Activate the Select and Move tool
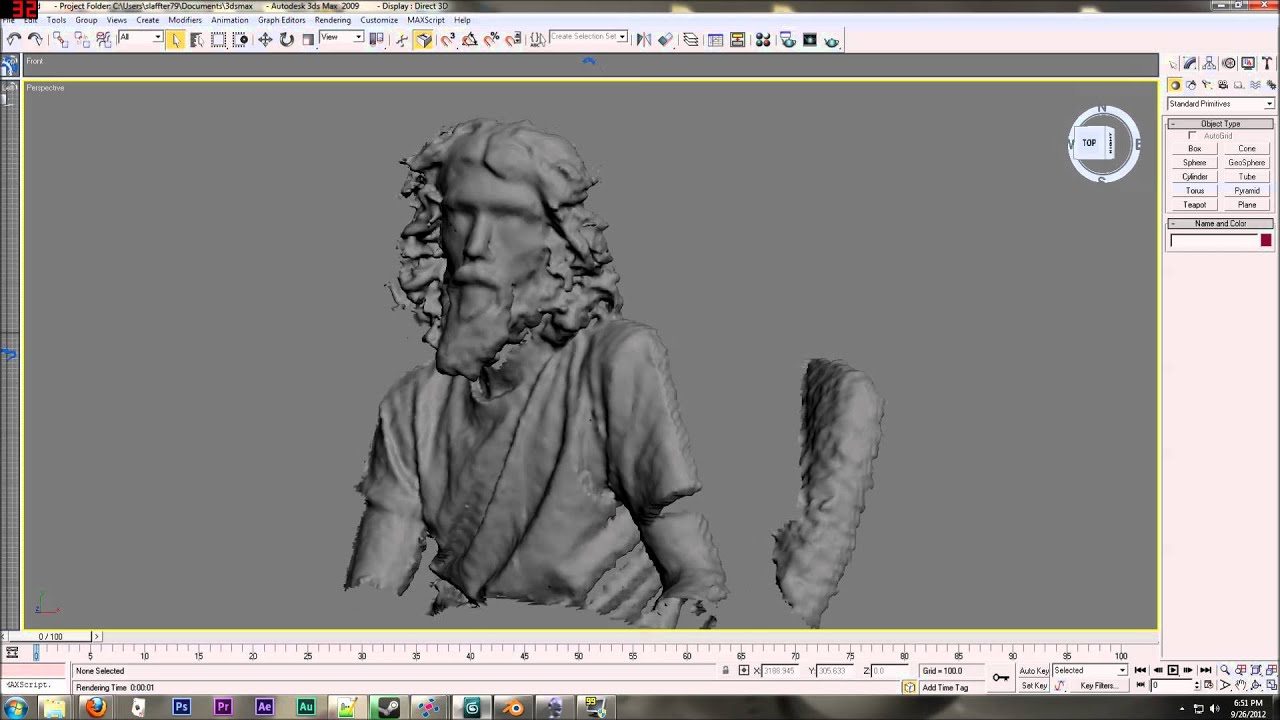Image resolution: width=1280 pixels, height=720 pixels. point(265,40)
